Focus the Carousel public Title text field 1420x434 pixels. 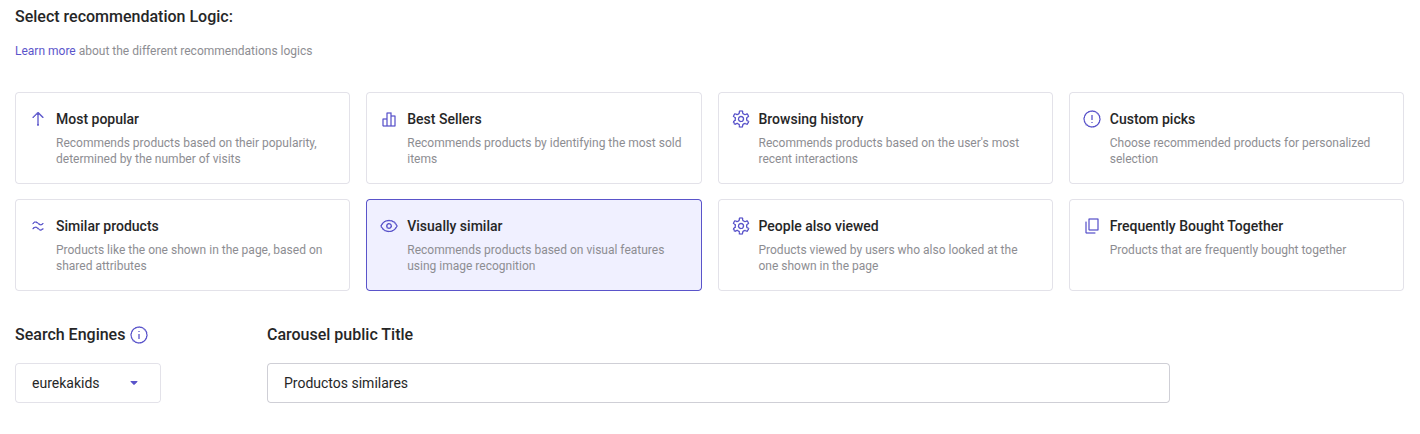[x=717, y=383]
